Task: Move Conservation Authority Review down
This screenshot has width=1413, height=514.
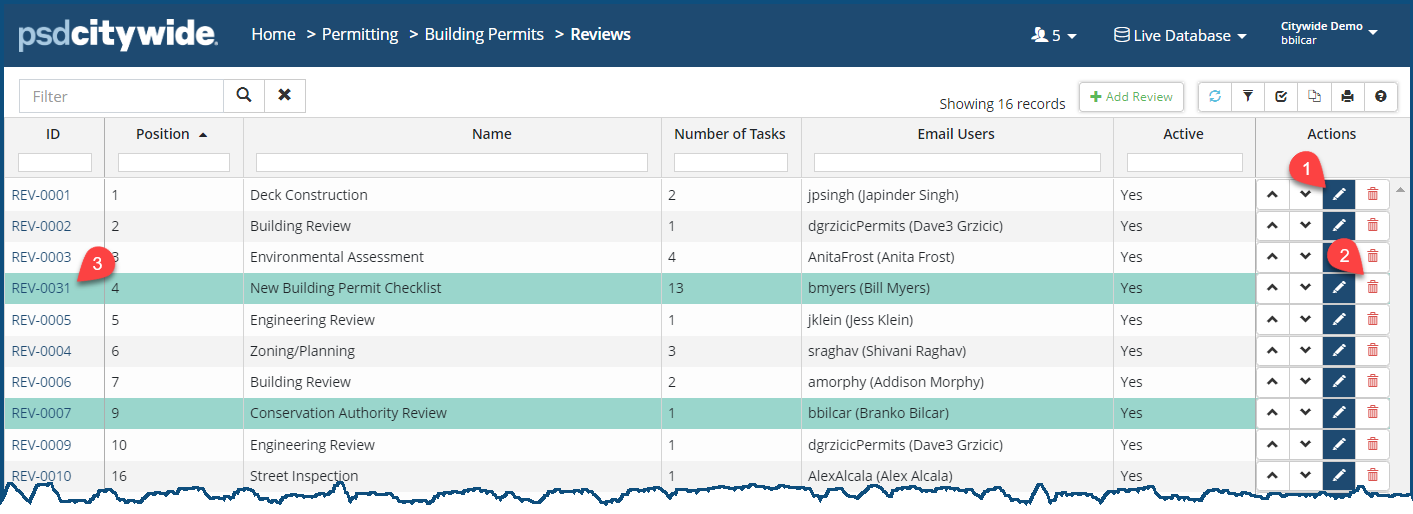Action: [x=1305, y=413]
